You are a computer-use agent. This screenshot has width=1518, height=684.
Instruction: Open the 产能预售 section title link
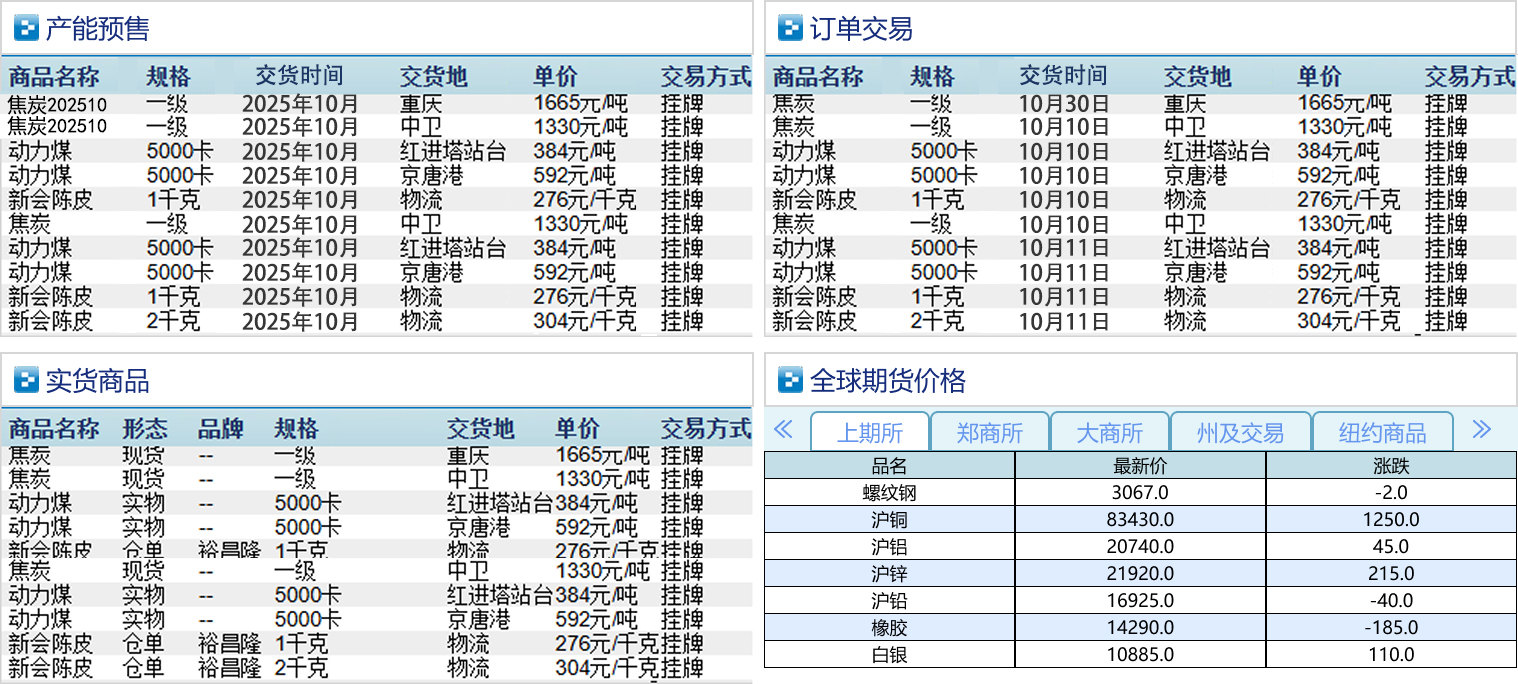tap(97, 29)
